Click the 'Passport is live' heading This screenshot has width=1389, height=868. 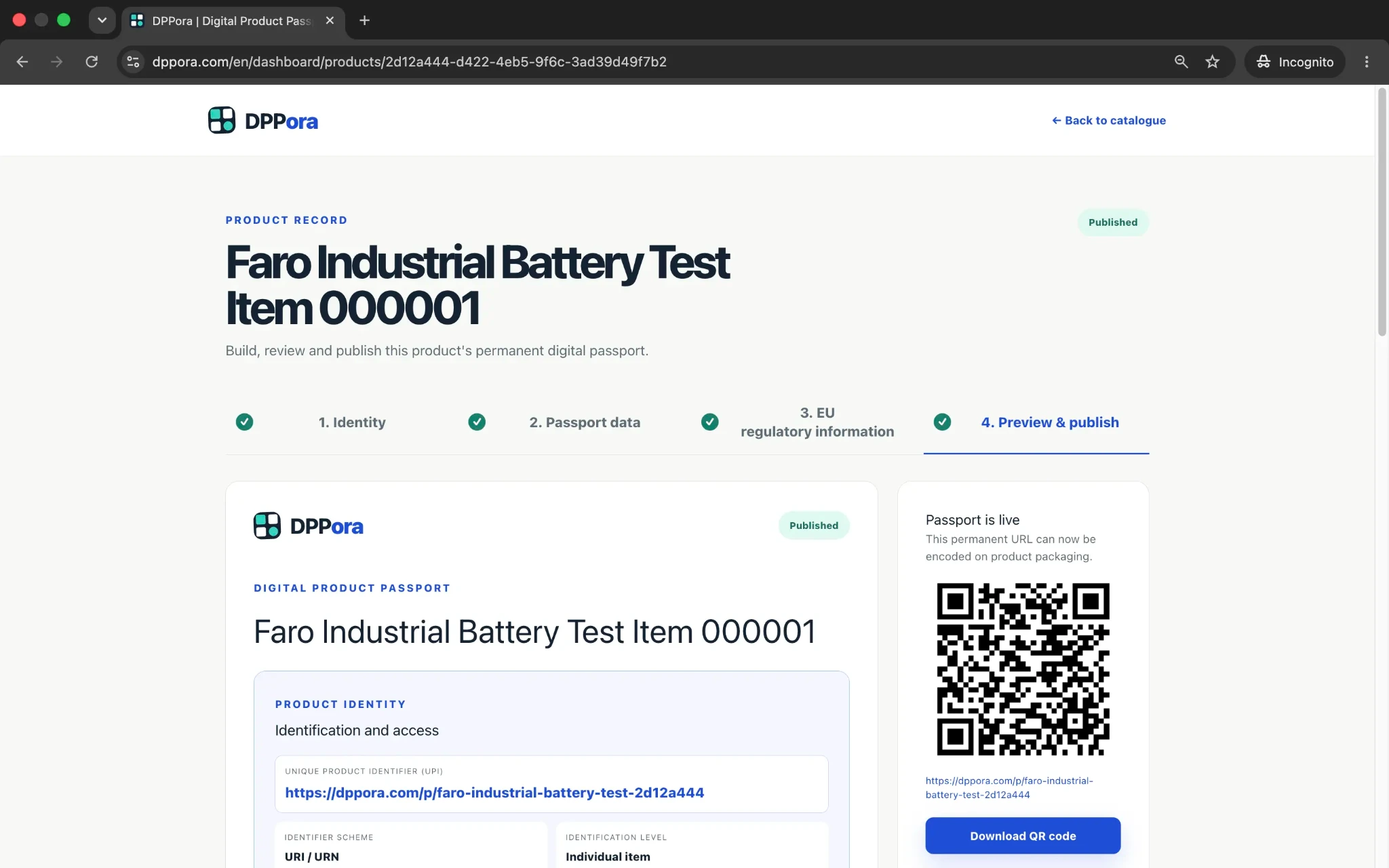pyautogui.click(x=973, y=520)
